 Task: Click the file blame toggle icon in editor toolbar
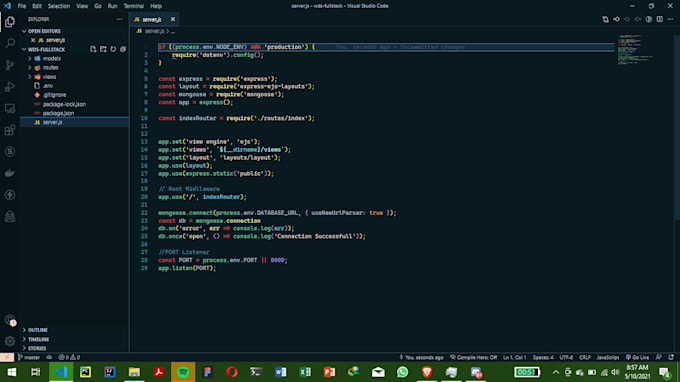[x=649, y=20]
